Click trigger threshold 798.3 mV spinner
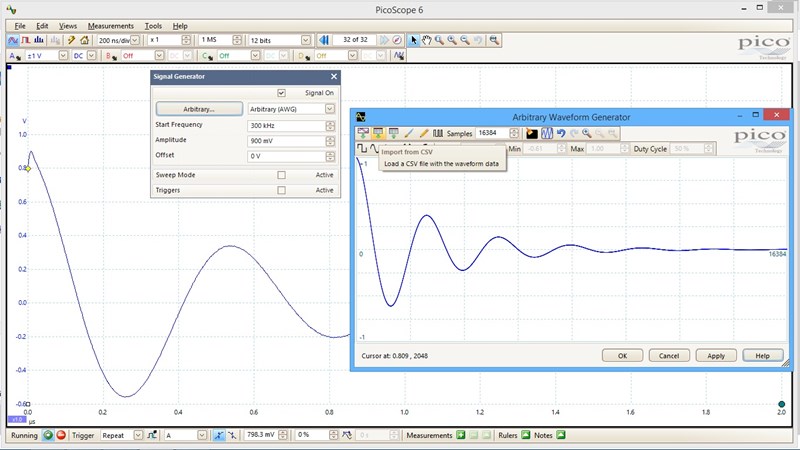 tap(283, 435)
